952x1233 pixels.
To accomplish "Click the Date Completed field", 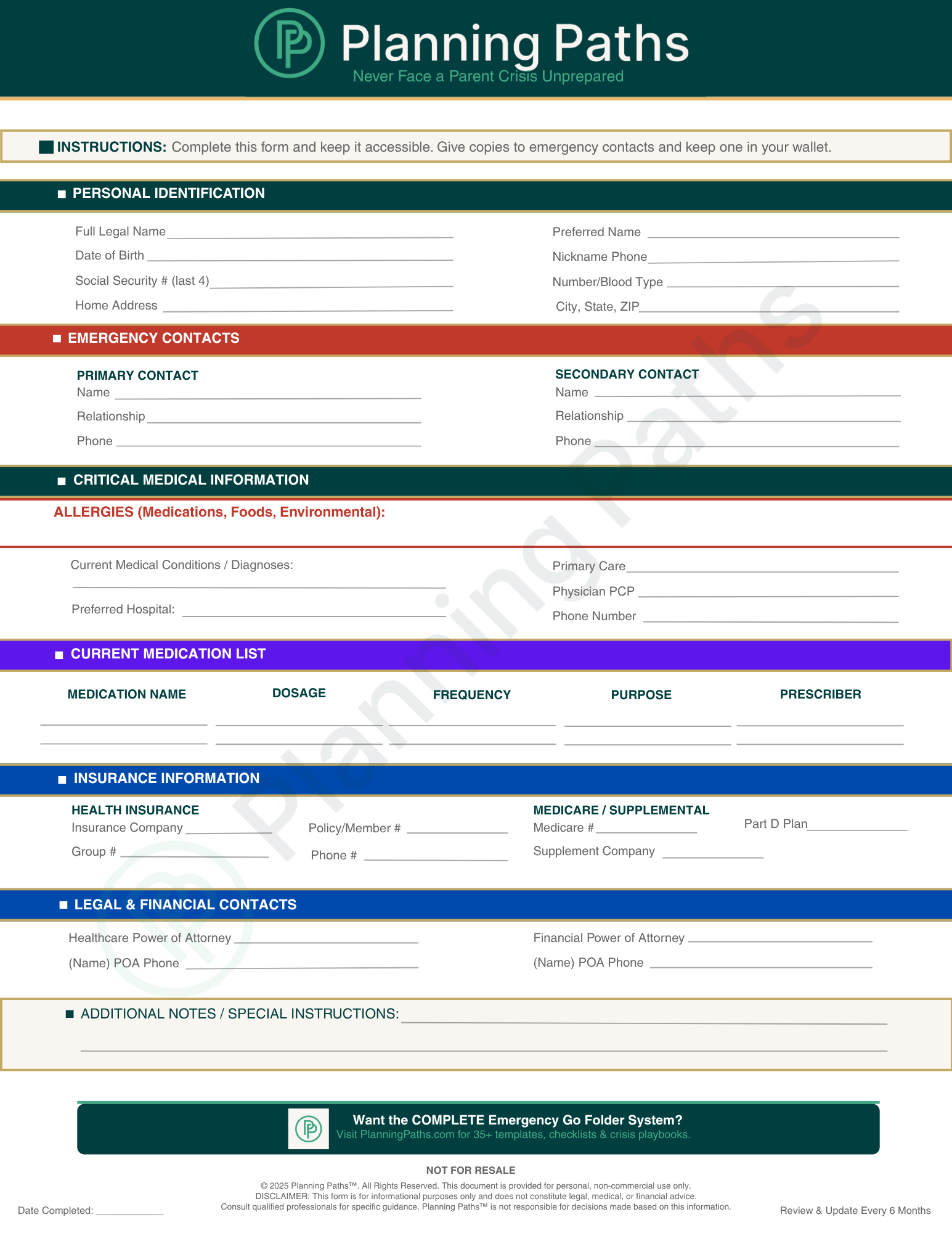I will (130, 1210).
